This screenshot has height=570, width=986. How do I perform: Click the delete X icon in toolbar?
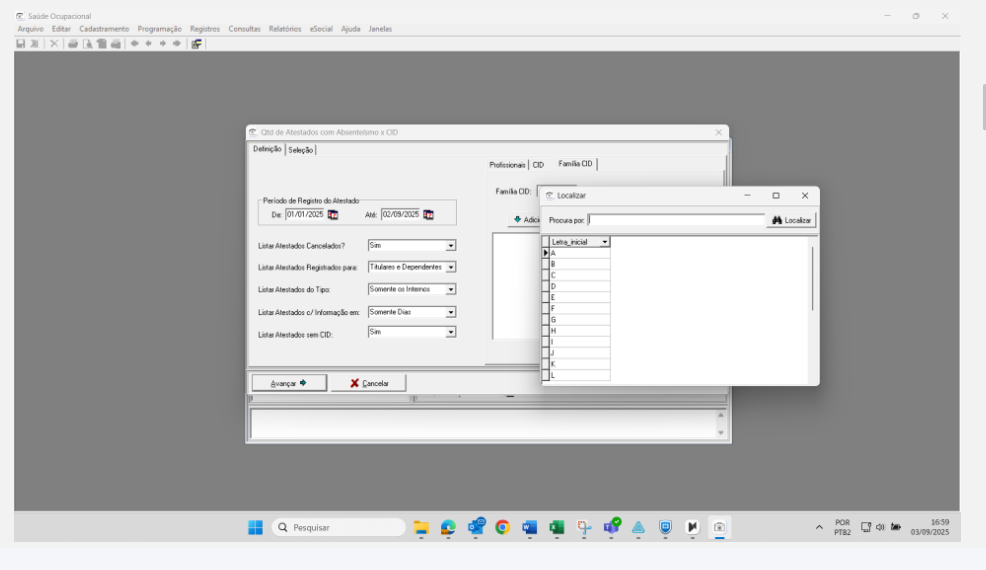point(53,43)
